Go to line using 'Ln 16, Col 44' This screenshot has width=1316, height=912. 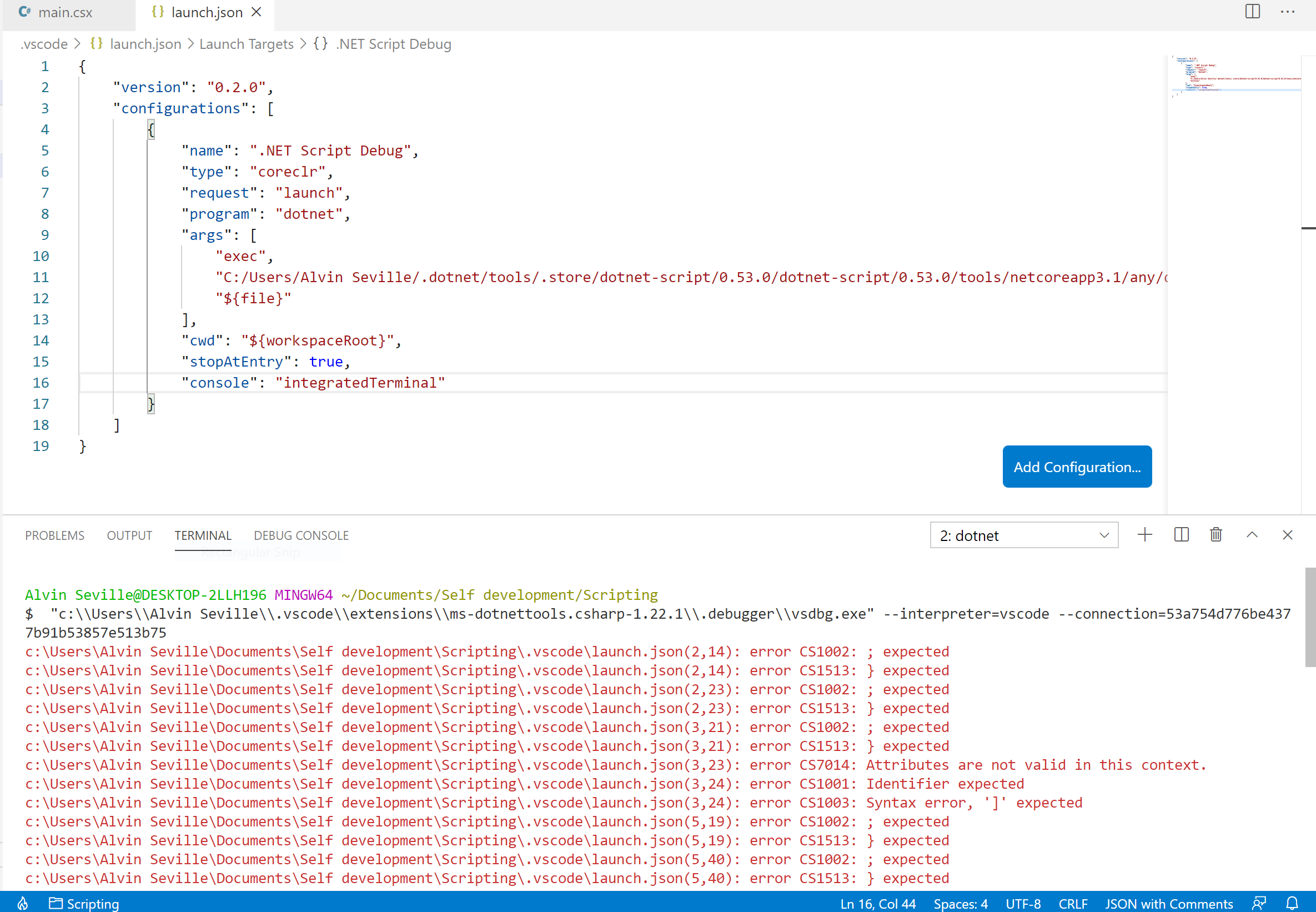coord(878,903)
